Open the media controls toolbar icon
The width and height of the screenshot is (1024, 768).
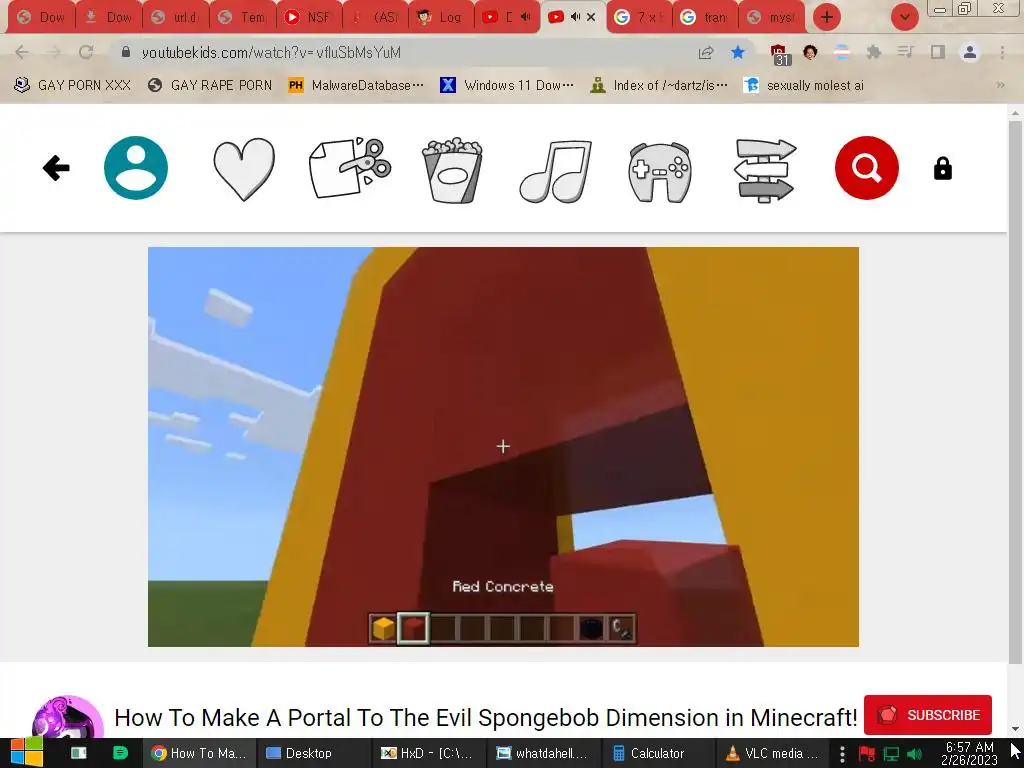(x=905, y=52)
